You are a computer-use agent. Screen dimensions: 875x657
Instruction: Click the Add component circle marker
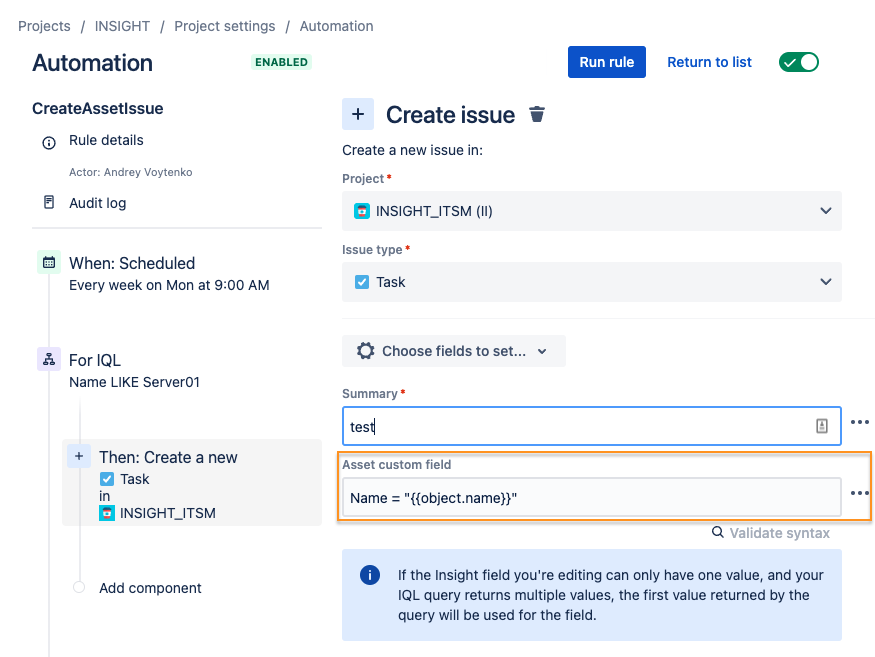click(79, 587)
